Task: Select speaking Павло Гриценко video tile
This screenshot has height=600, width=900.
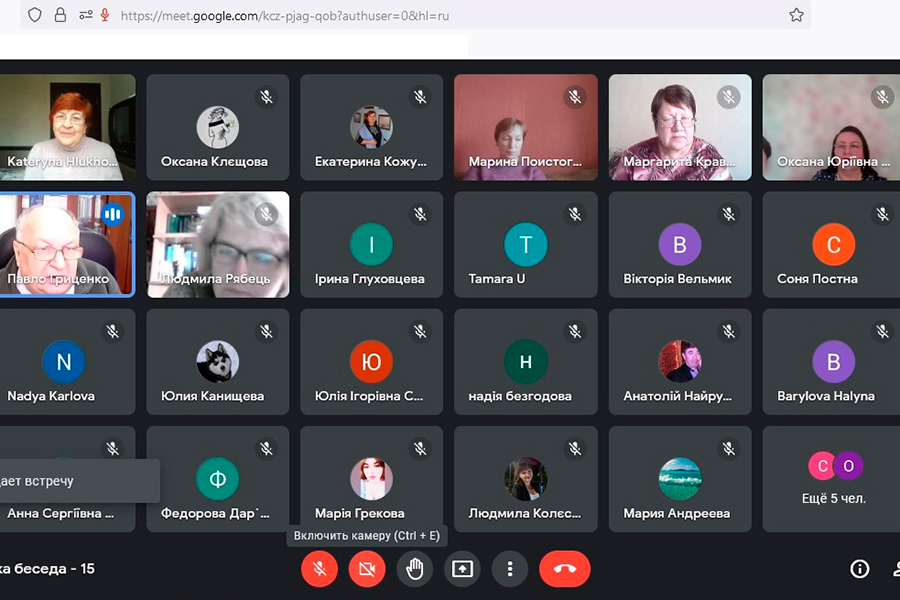Action: 67,244
